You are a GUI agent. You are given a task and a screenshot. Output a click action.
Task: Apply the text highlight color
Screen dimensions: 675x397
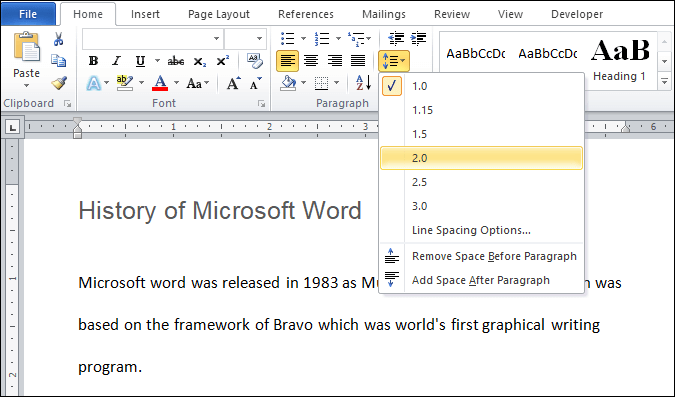point(125,83)
